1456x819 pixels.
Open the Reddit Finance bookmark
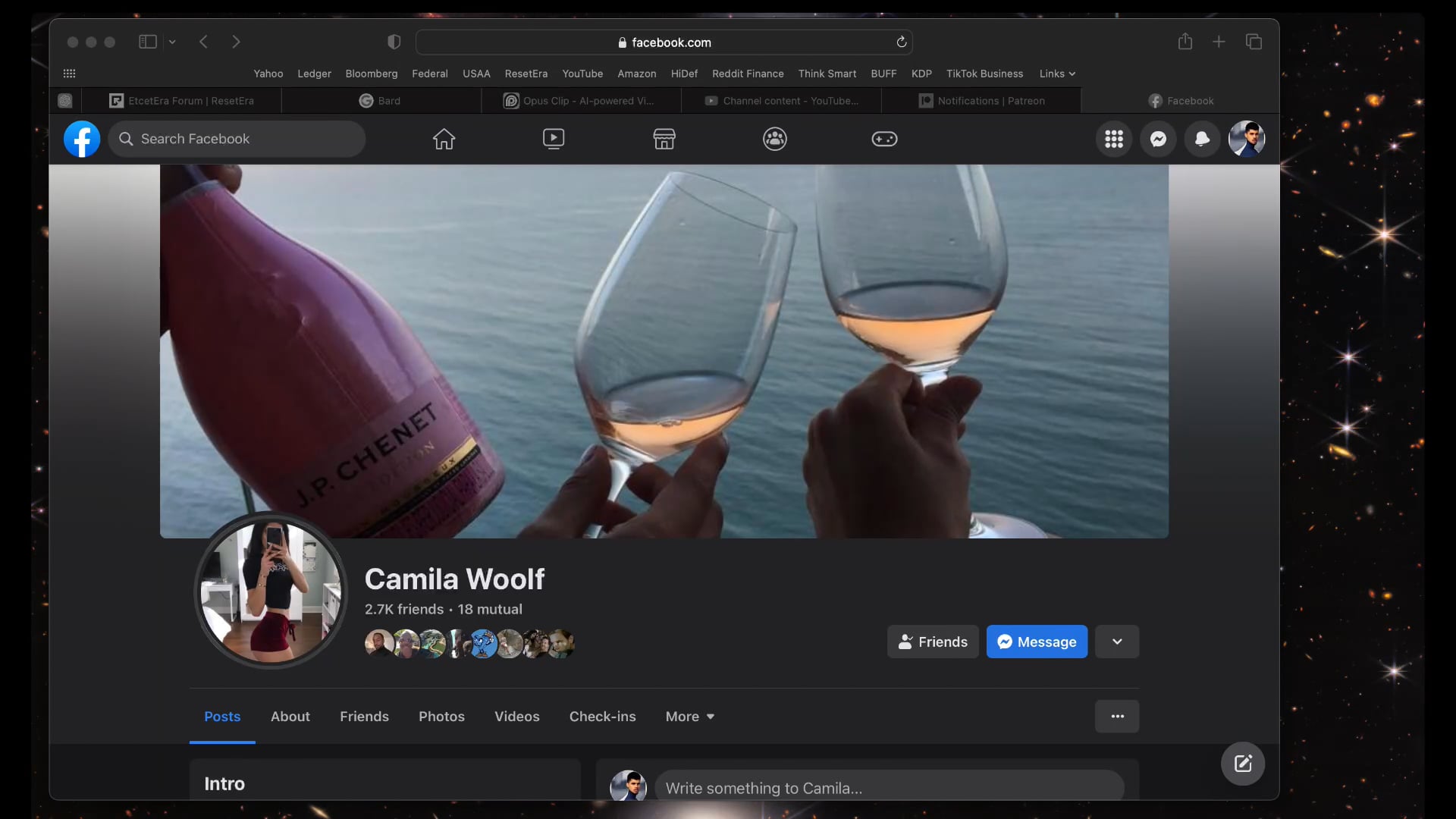pos(748,74)
